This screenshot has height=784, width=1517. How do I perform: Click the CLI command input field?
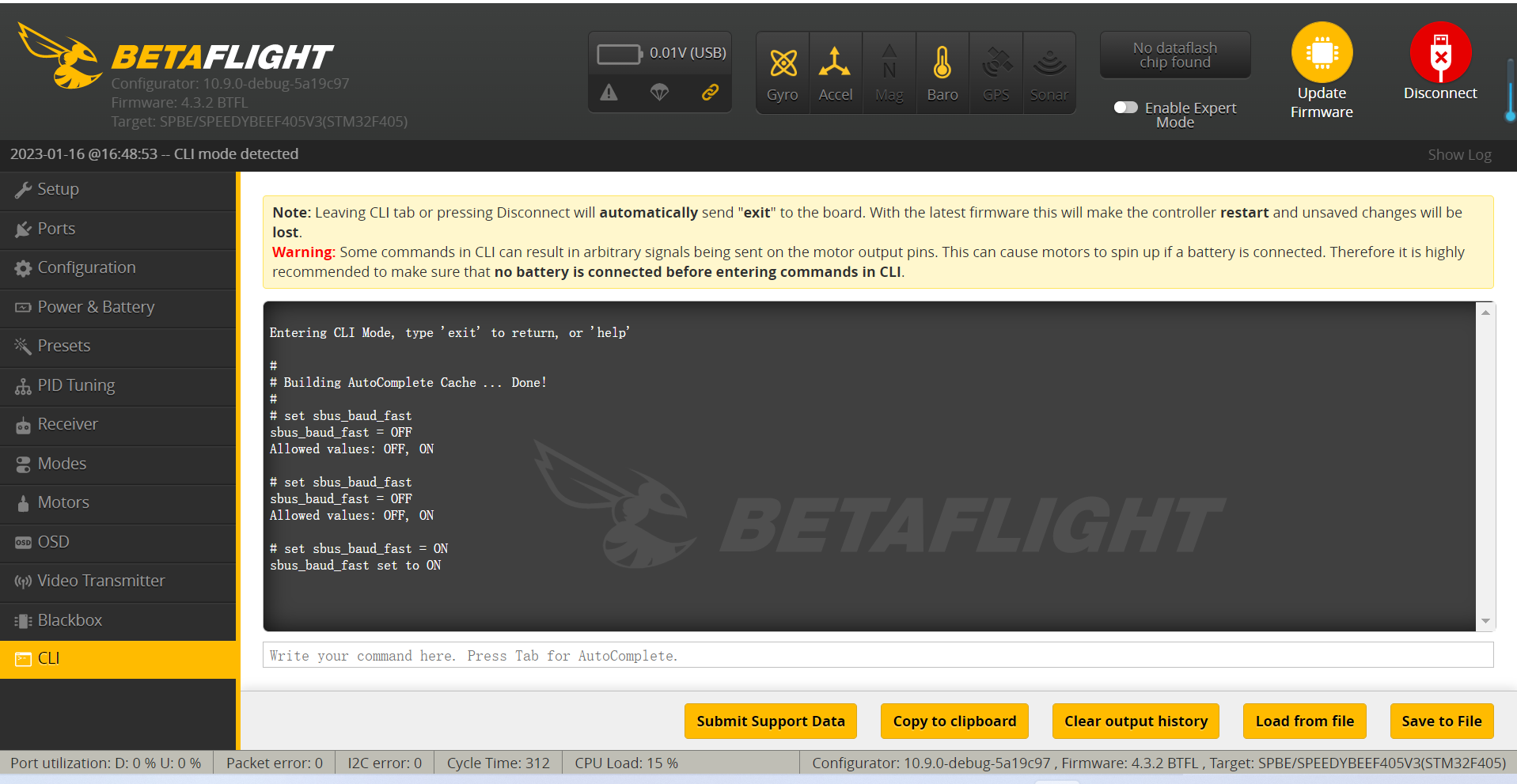coord(878,655)
